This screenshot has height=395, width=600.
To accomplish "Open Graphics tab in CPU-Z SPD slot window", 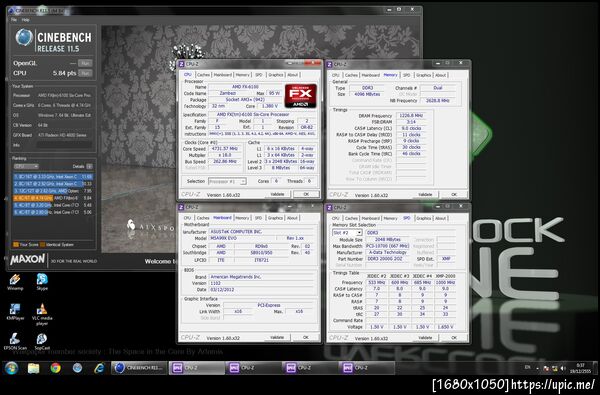I will tap(423, 218).
